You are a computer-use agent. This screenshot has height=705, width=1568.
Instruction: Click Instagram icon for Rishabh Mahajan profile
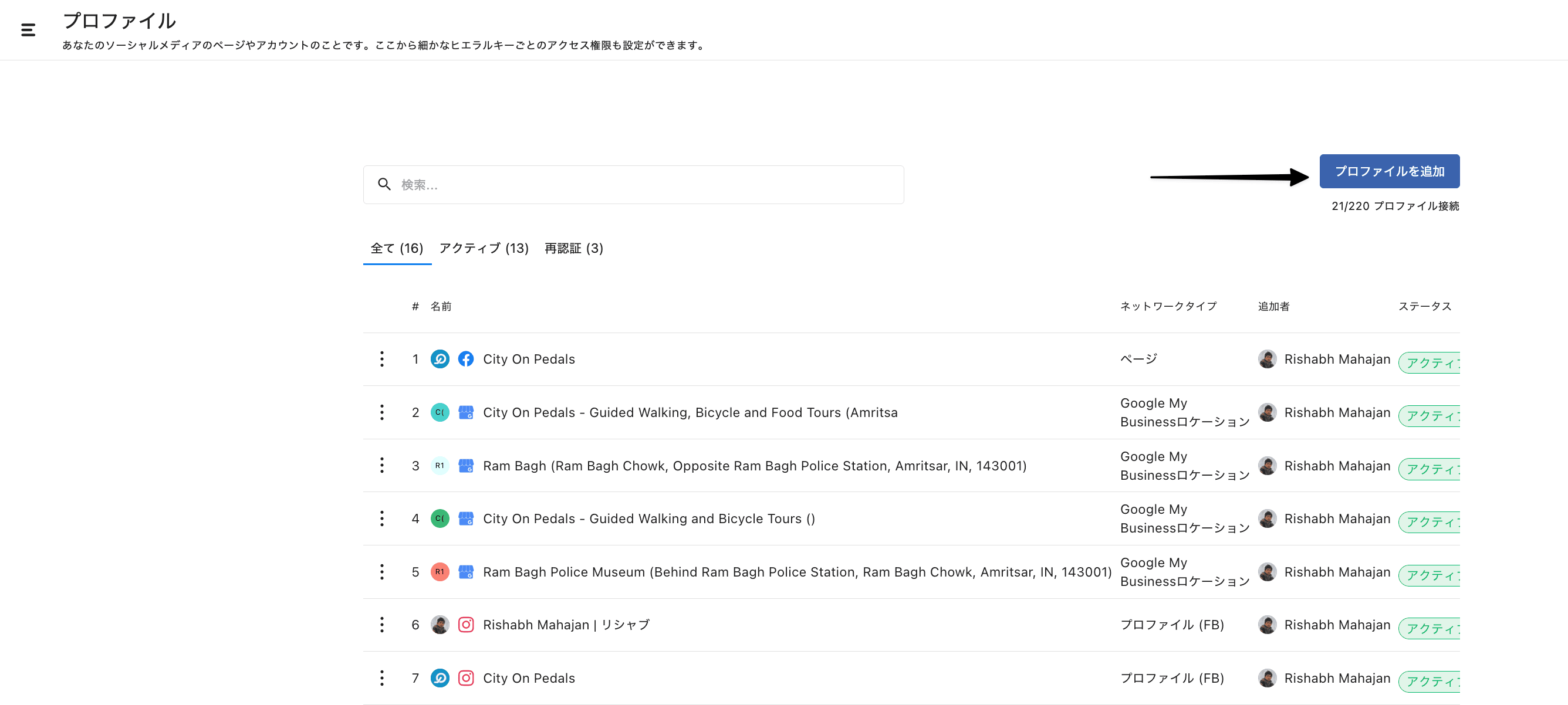[466, 625]
